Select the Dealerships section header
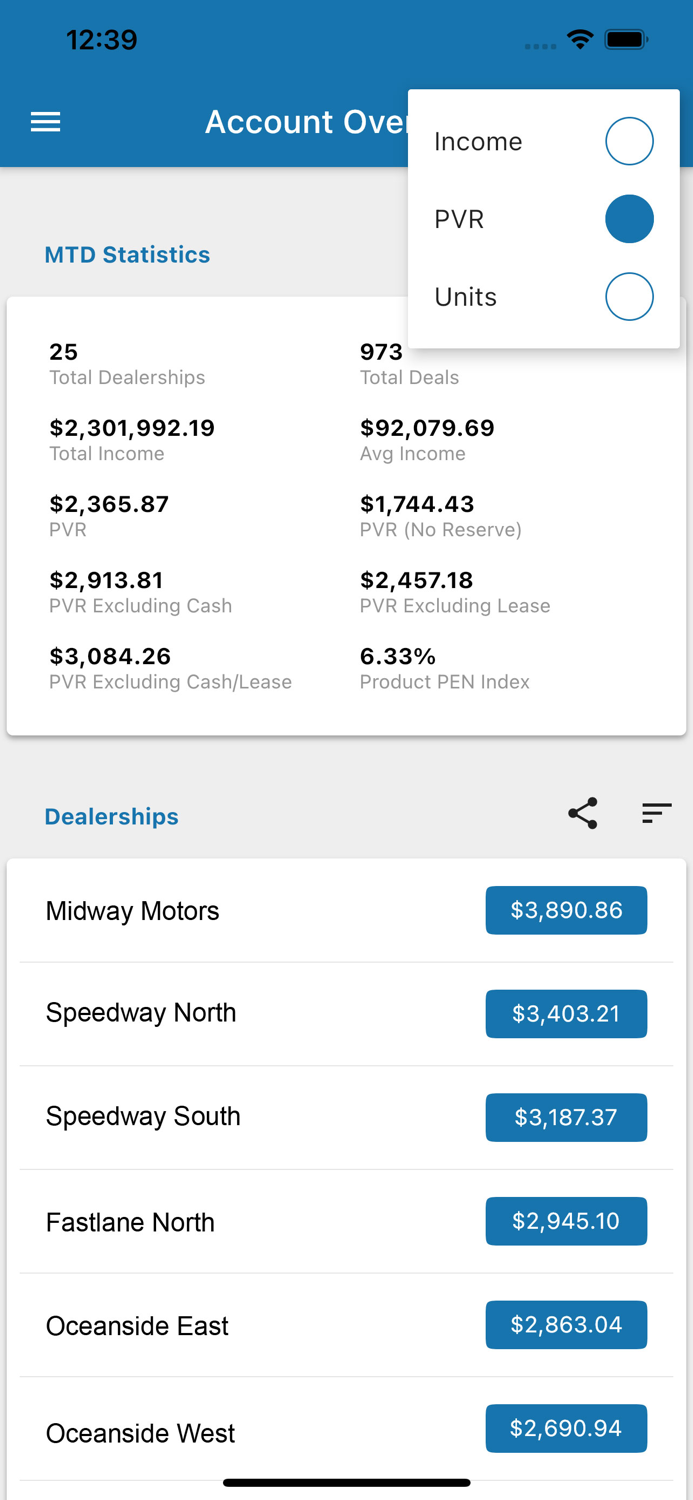Image resolution: width=693 pixels, height=1500 pixels. pyautogui.click(x=111, y=816)
